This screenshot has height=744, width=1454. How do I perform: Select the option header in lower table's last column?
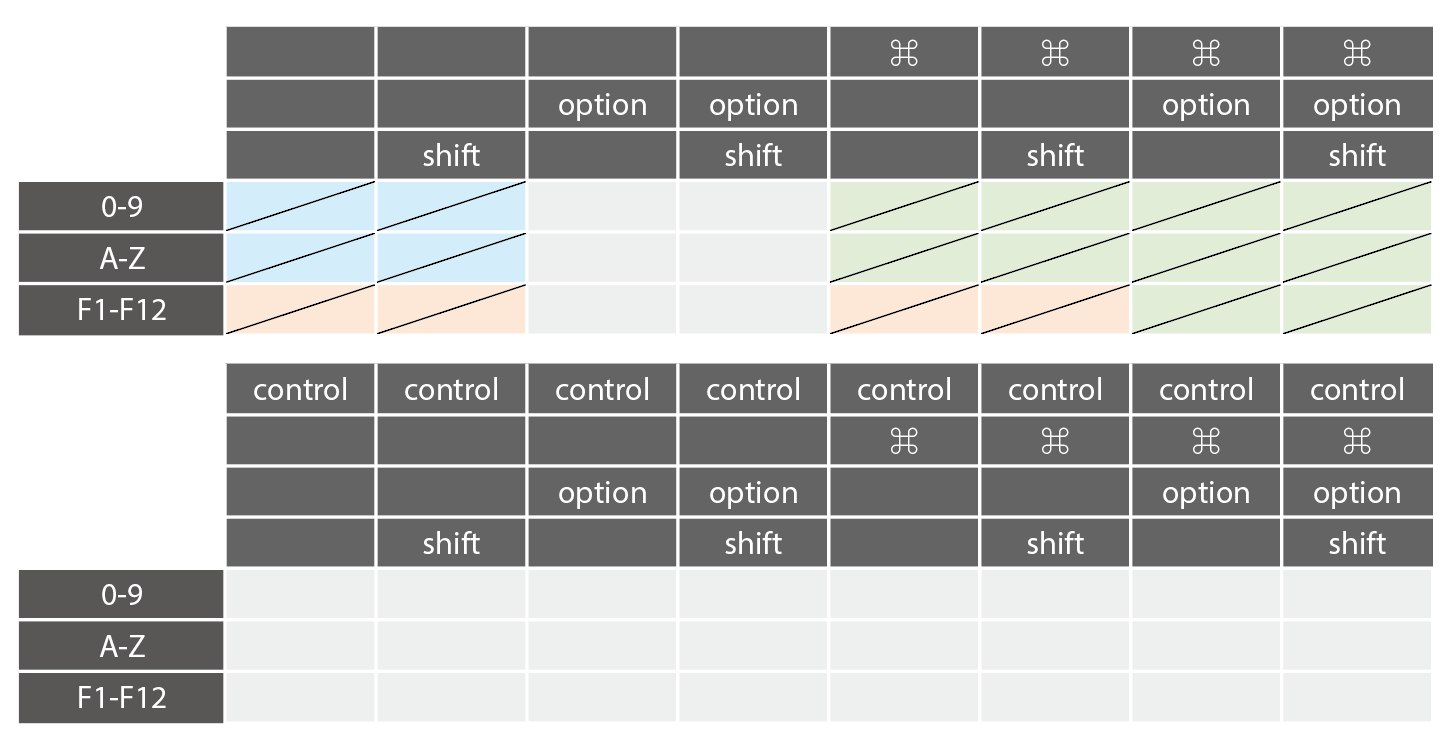click(1357, 492)
